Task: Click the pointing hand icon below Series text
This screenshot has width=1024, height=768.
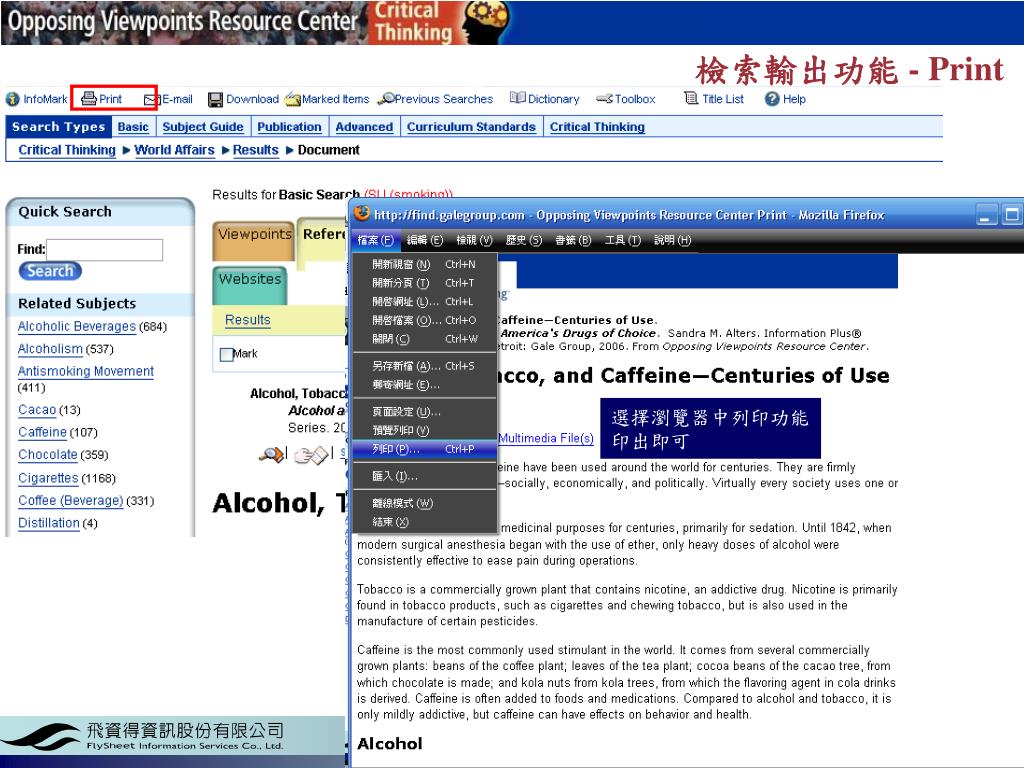Action: (x=311, y=455)
